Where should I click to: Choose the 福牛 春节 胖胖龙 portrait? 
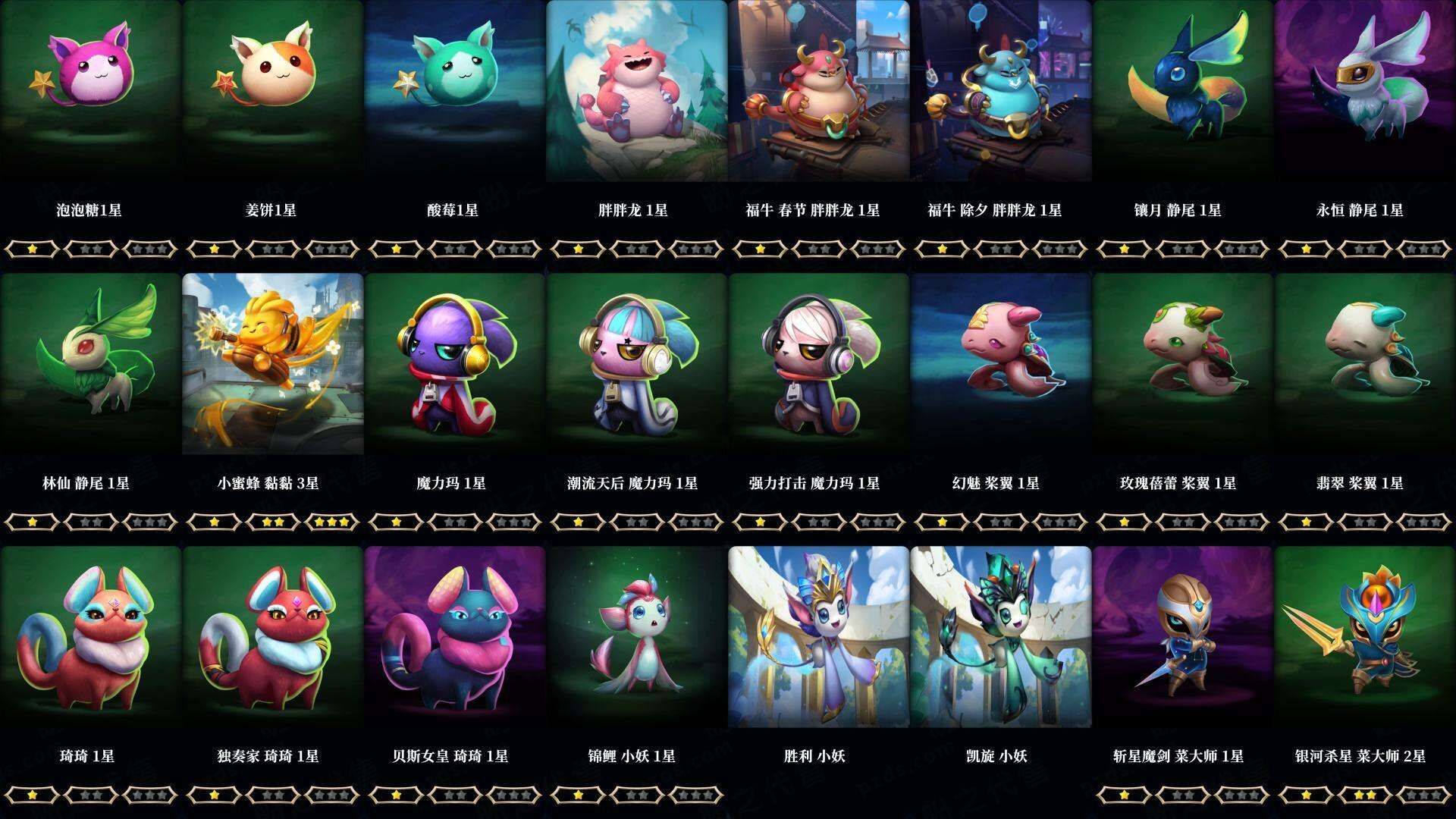[x=818, y=91]
